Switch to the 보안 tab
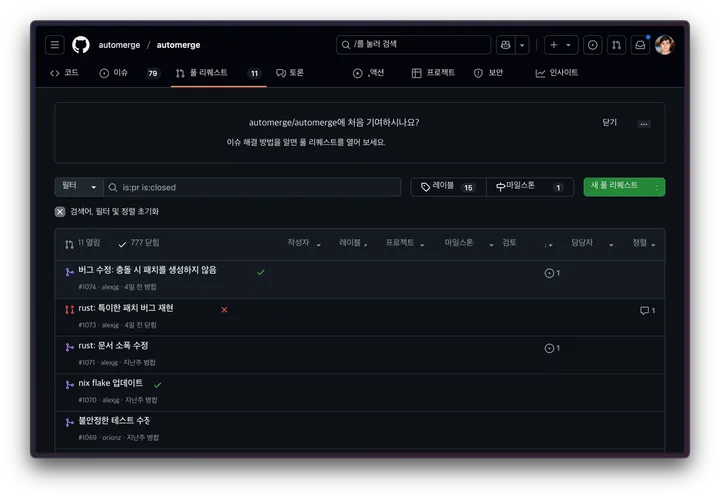Viewport: 720px width, 498px height. pyautogui.click(x=488, y=73)
